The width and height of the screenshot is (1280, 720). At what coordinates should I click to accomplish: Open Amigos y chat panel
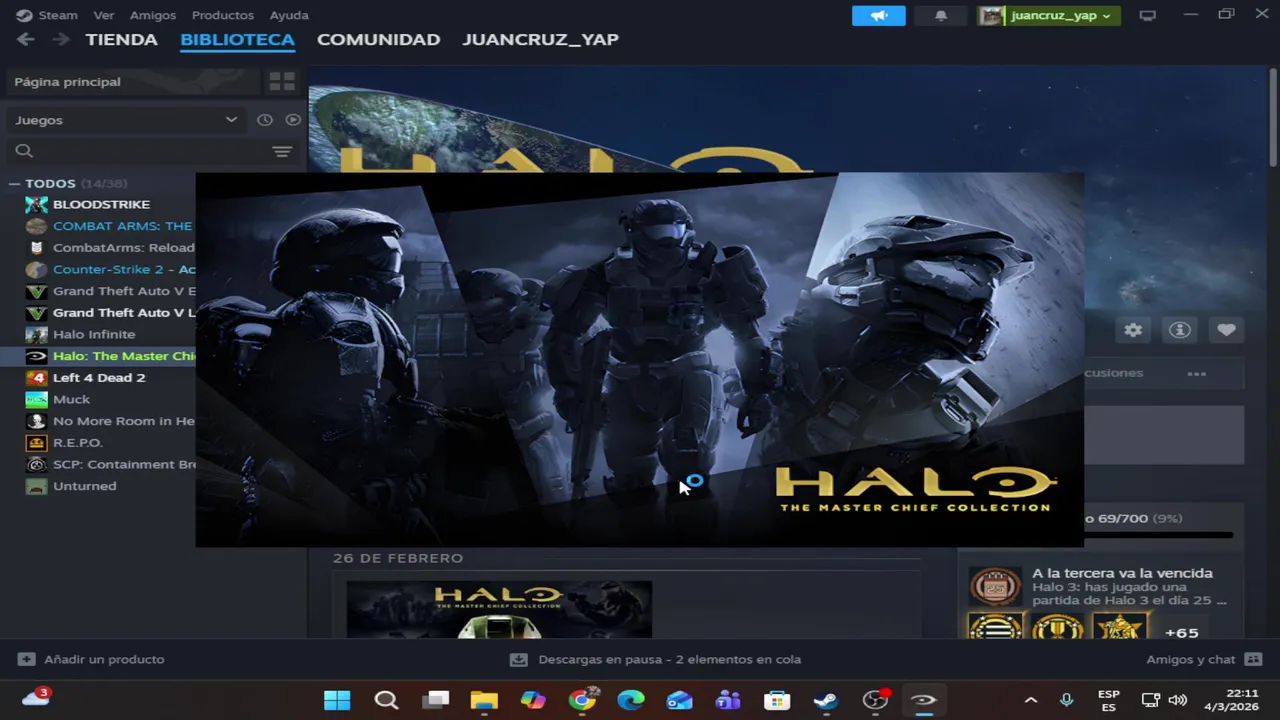[1191, 660]
